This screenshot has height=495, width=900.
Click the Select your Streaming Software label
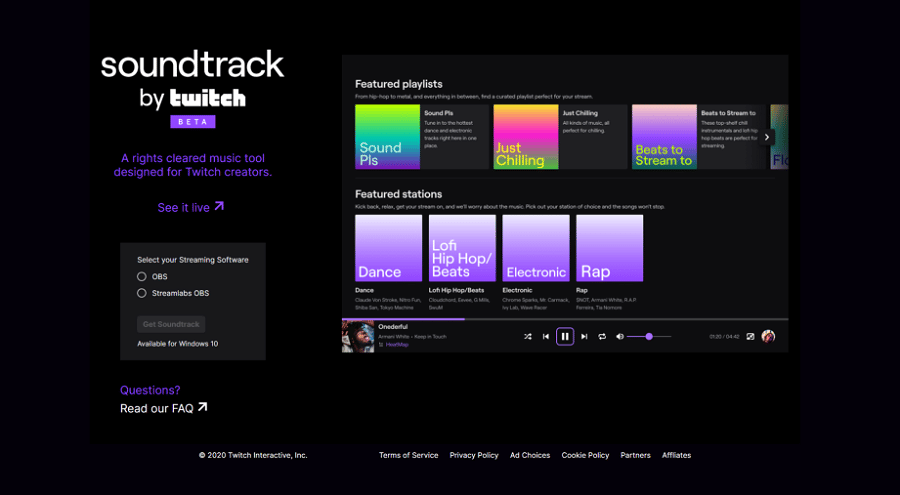click(193, 260)
